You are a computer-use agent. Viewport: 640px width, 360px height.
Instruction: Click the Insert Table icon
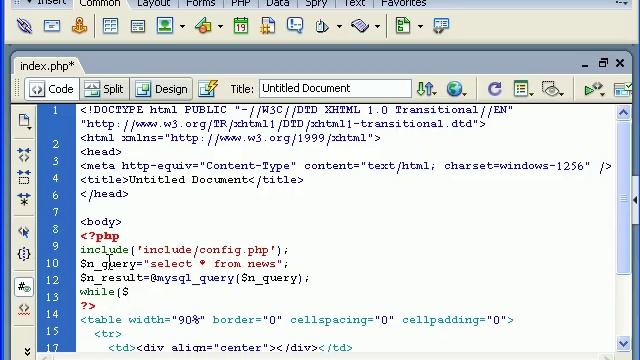[x=110, y=26]
